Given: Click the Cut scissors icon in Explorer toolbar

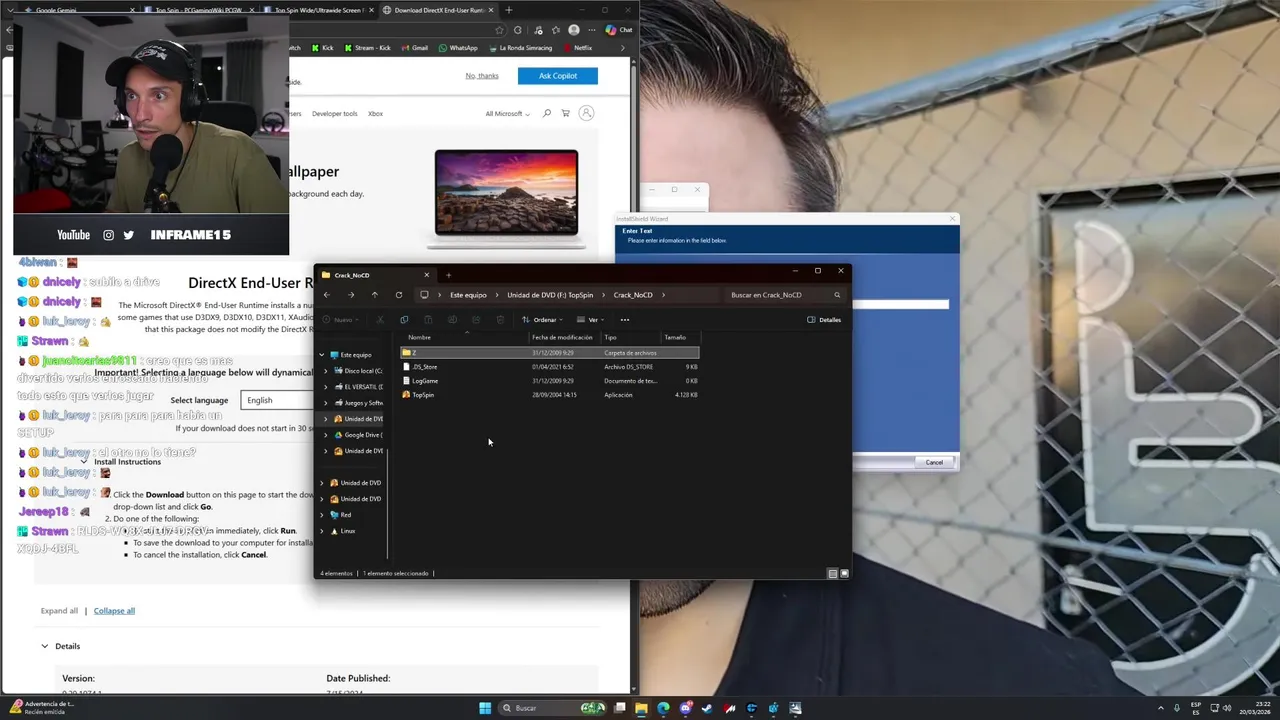Looking at the screenshot, I should pos(380,320).
